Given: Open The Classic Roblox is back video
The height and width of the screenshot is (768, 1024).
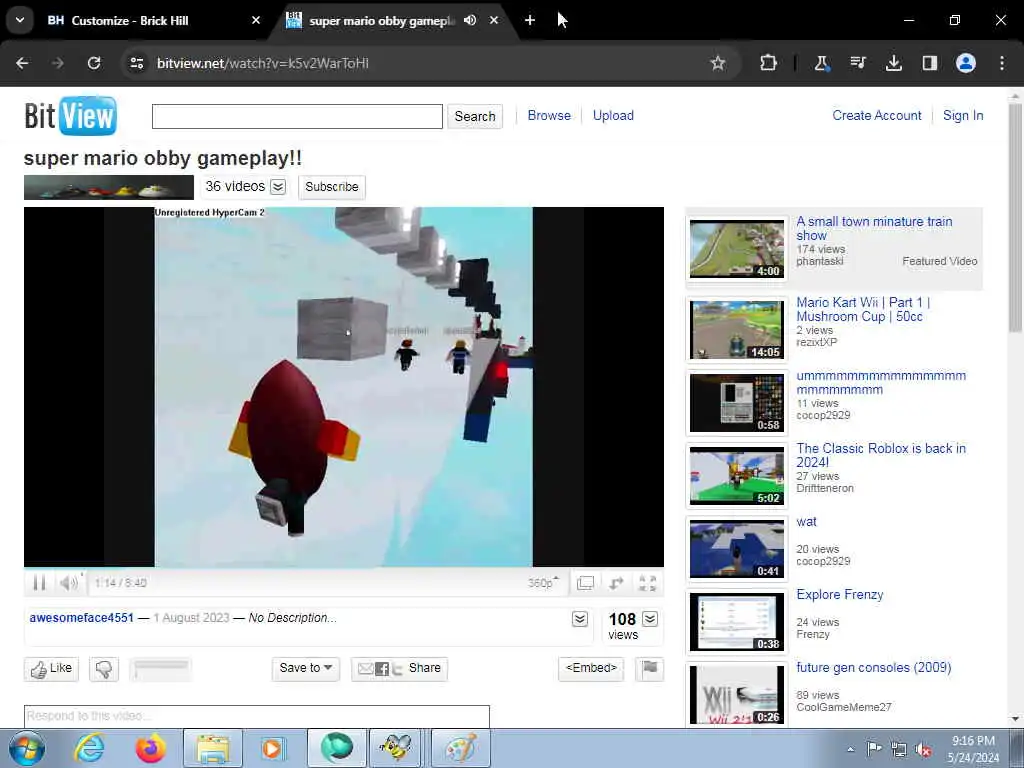Looking at the screenshot, I should point(880,455).
